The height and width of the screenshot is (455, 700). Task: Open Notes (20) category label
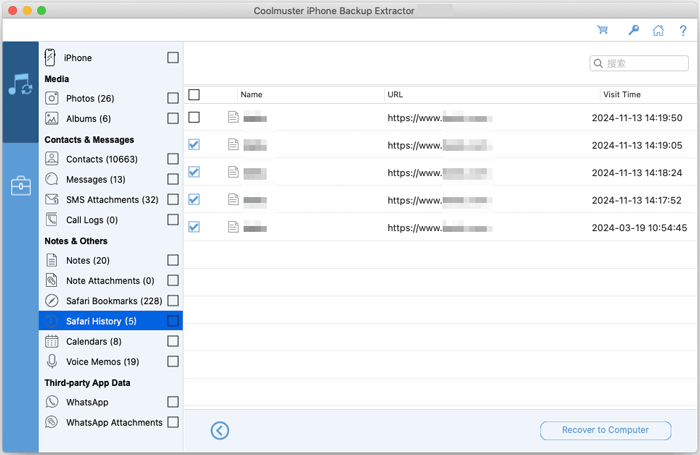tap(88, 260)
